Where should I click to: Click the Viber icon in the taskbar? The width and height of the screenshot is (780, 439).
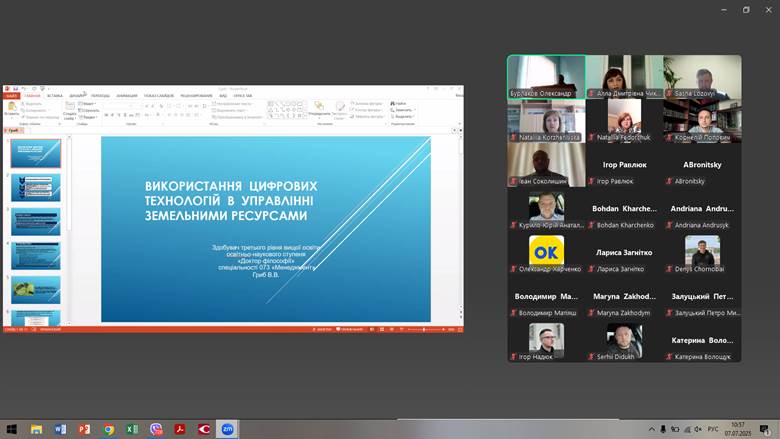click(x=156, y=429)
